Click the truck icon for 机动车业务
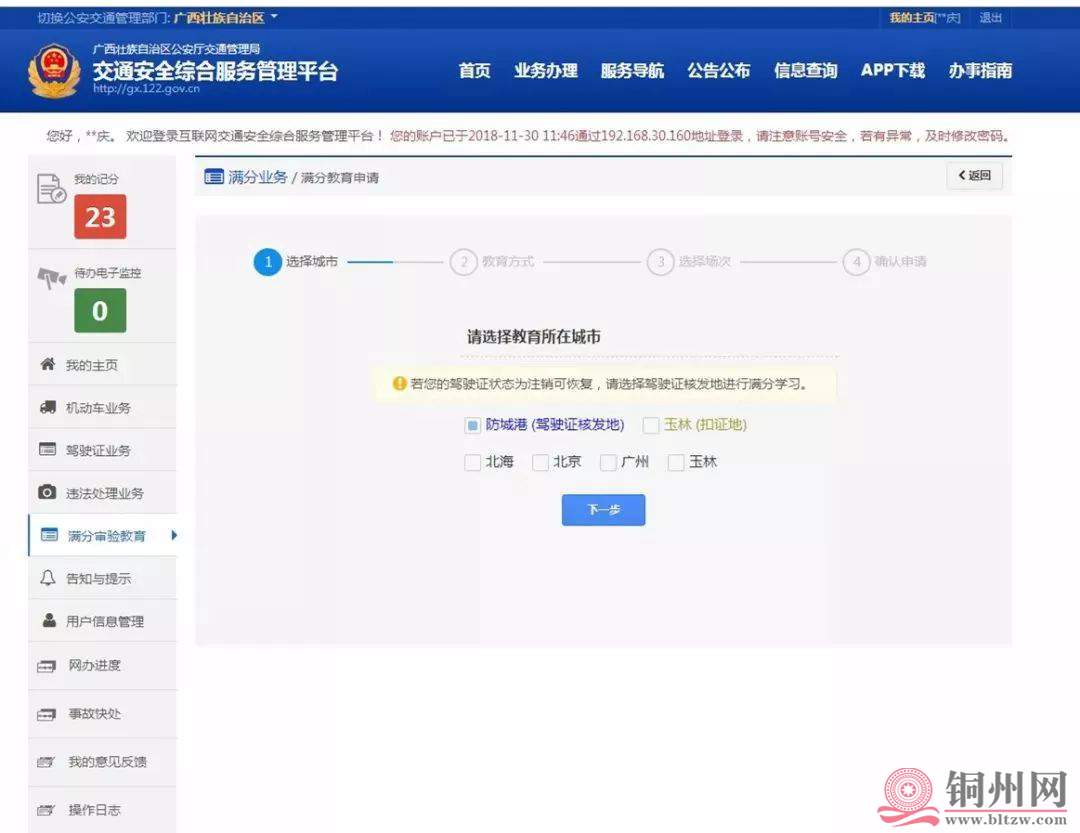 (x=48, y=407)
